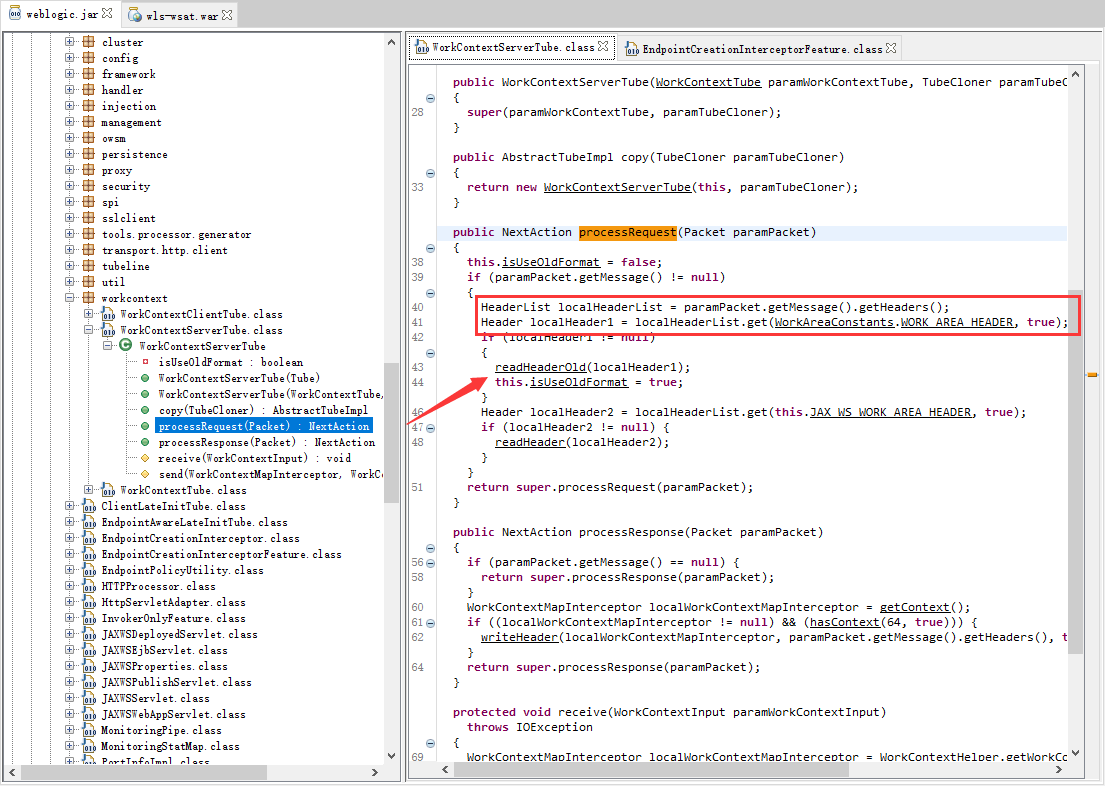The width and height of the screenshot is (1105, 786).
Task: Click the copy(TubeCloner) public method icon
Action: point(145,410)
